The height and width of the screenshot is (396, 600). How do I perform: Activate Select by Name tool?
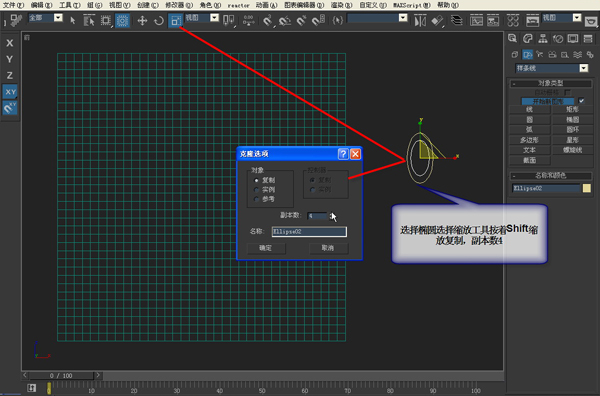point(89,20)
